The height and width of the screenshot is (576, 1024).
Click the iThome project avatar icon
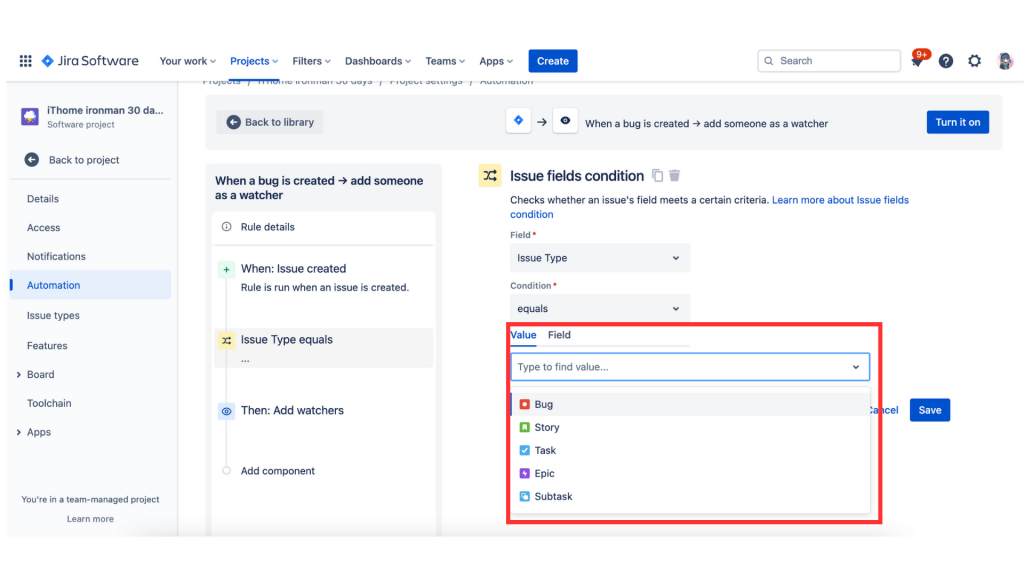tap(30, 116)
